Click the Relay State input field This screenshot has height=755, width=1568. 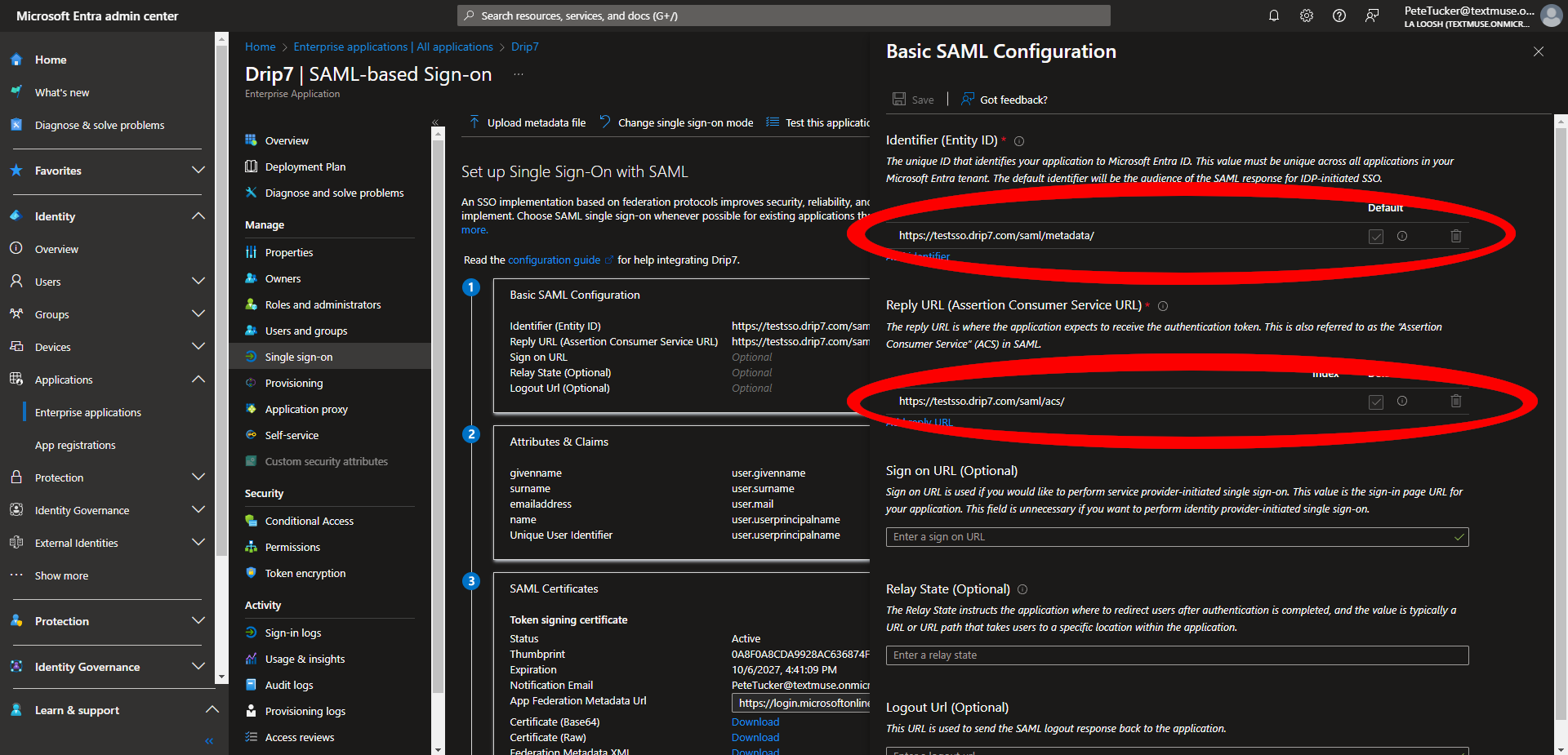(1177, 655)
